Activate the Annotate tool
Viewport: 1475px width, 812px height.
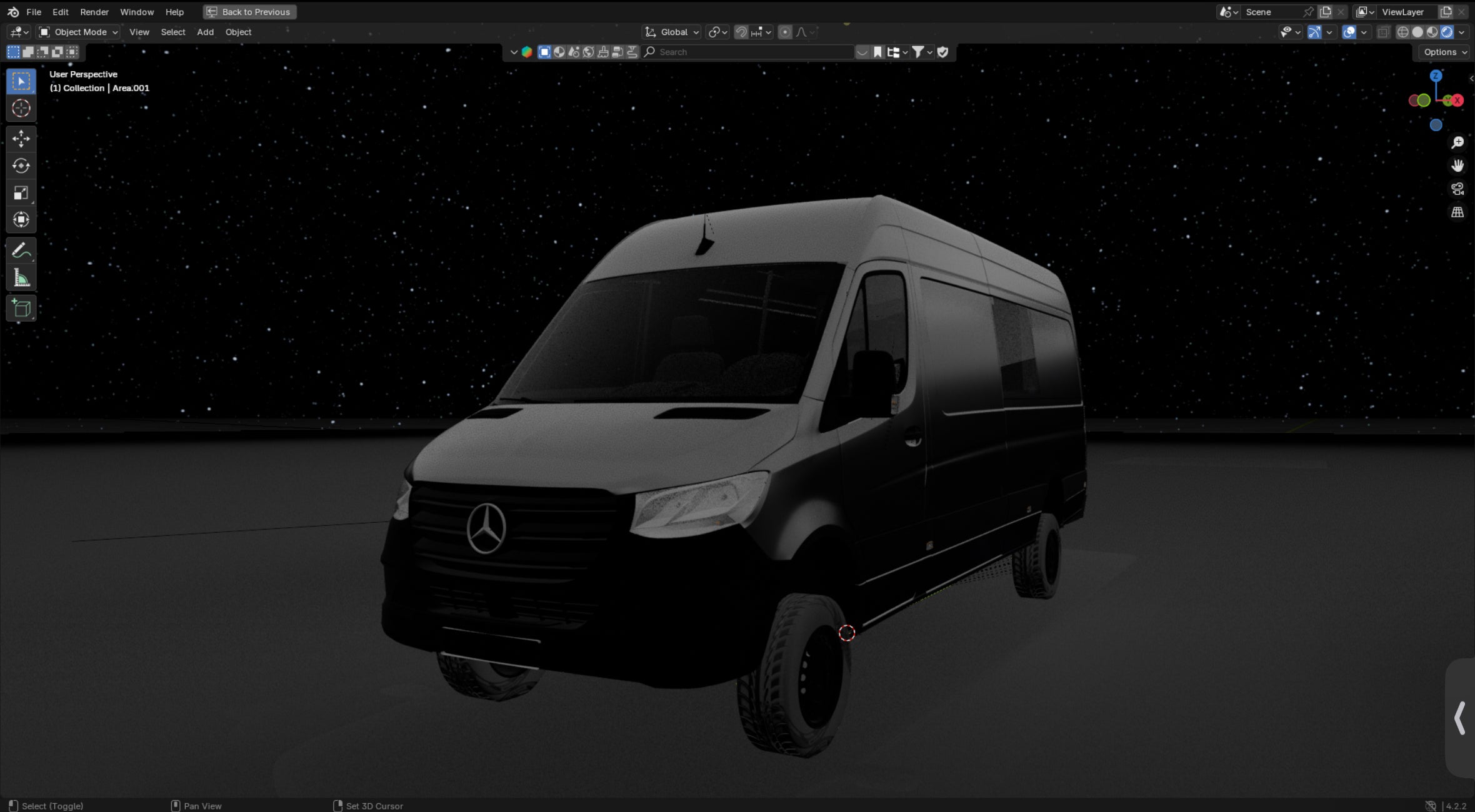pos(21,250)
